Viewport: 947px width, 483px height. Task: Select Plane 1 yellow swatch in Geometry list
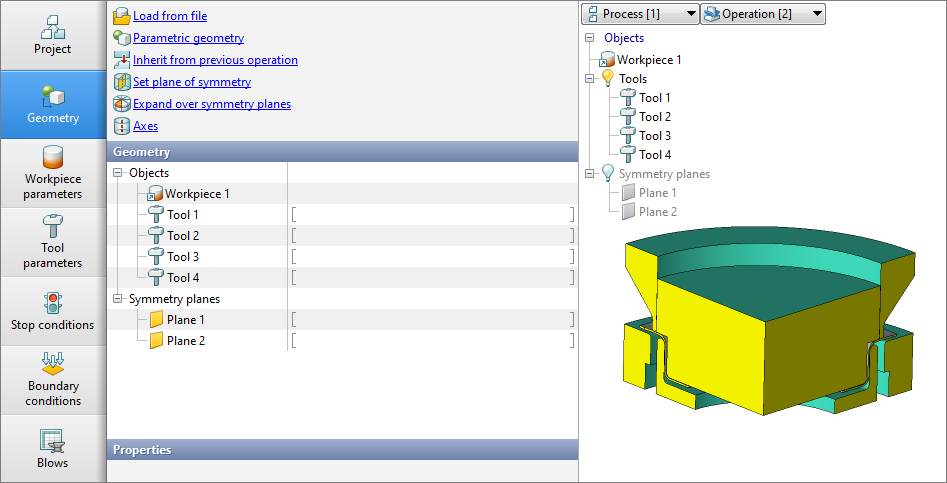pyautogui.click(x=156, y=320)
